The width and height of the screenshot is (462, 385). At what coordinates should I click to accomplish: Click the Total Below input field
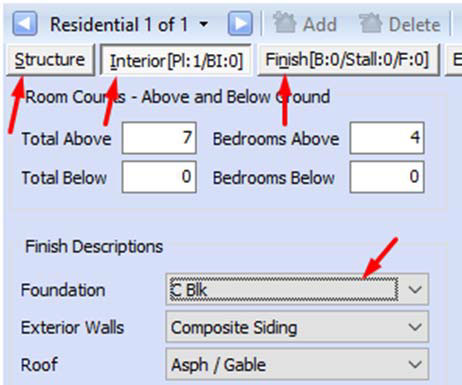(159, 177)
